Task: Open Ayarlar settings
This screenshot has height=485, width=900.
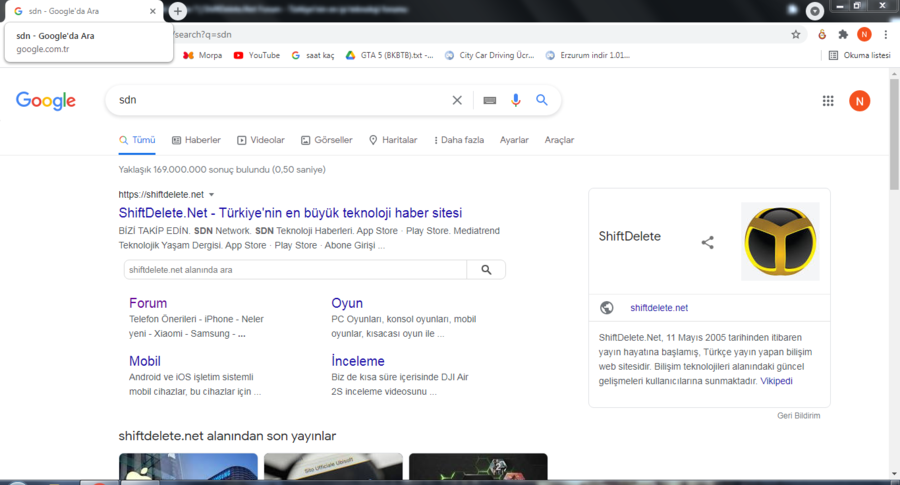Action: click(514, 140)
